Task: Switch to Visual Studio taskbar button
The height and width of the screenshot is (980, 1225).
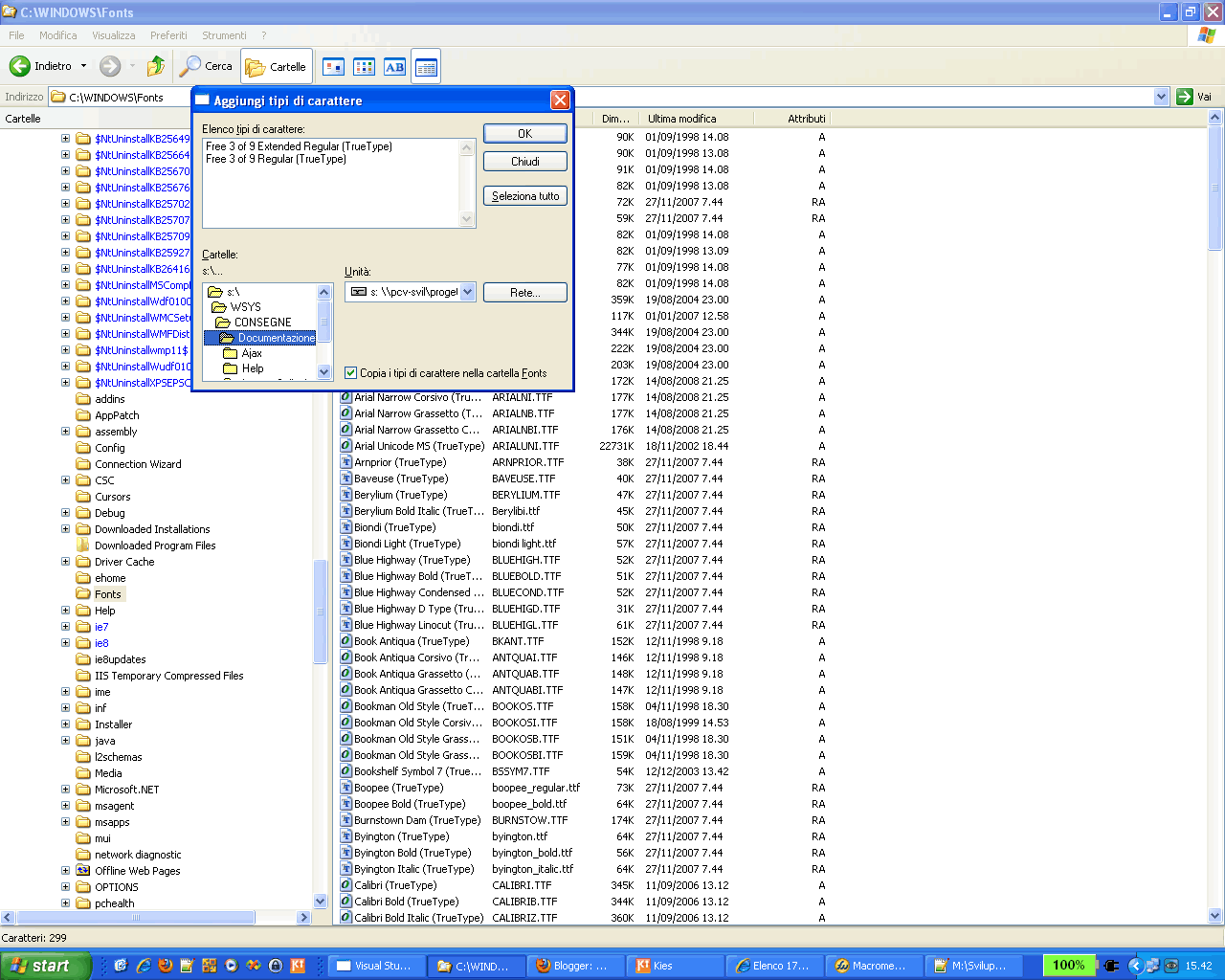Action: click(x=375, y=966)
